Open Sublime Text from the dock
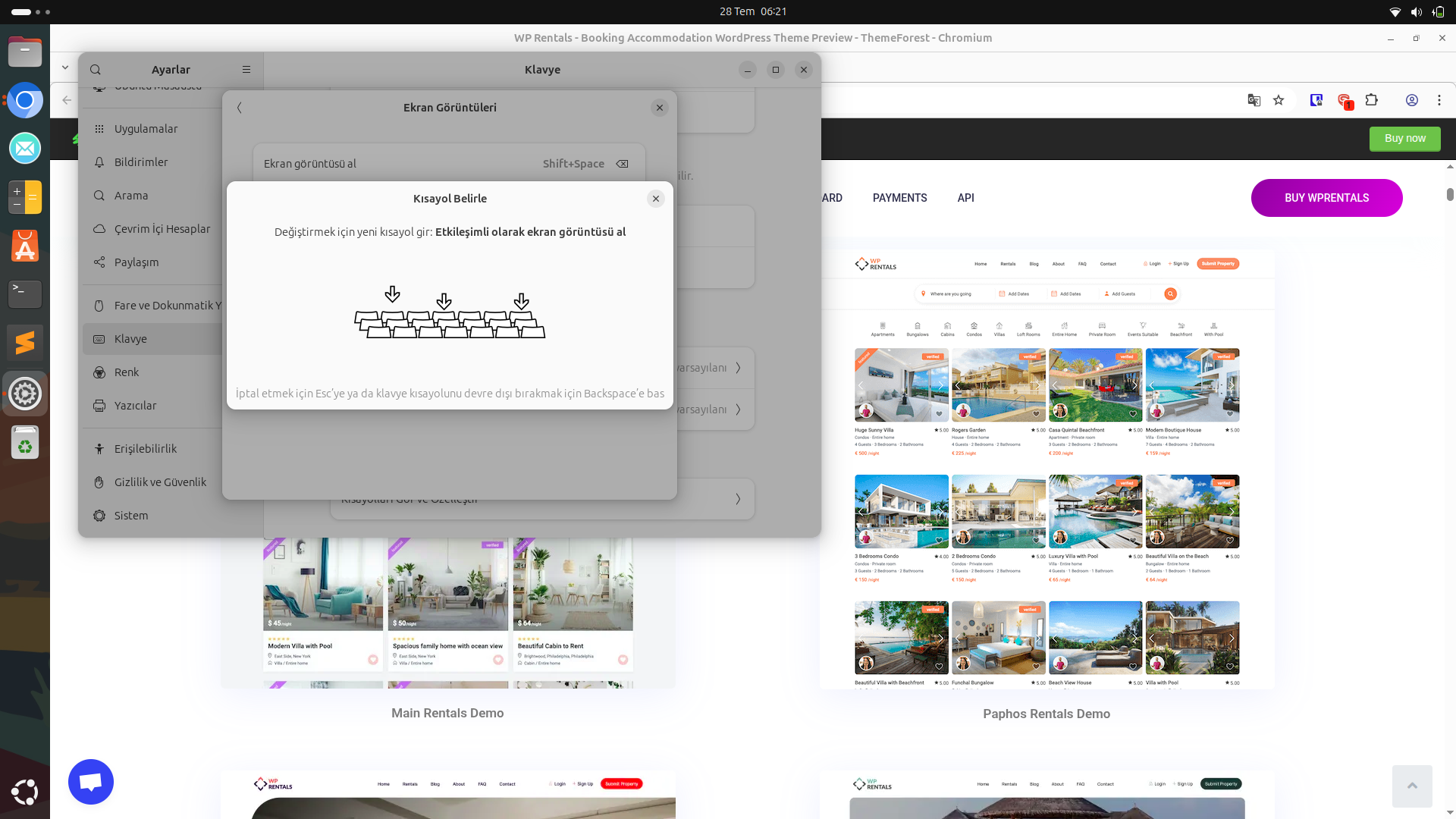 pos(25,343)
